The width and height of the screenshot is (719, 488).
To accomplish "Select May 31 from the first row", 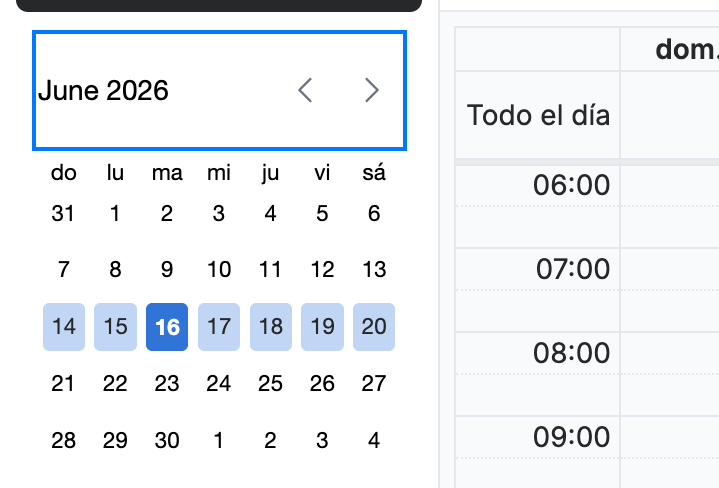I will pyautogui.click(x=63, y=213).
